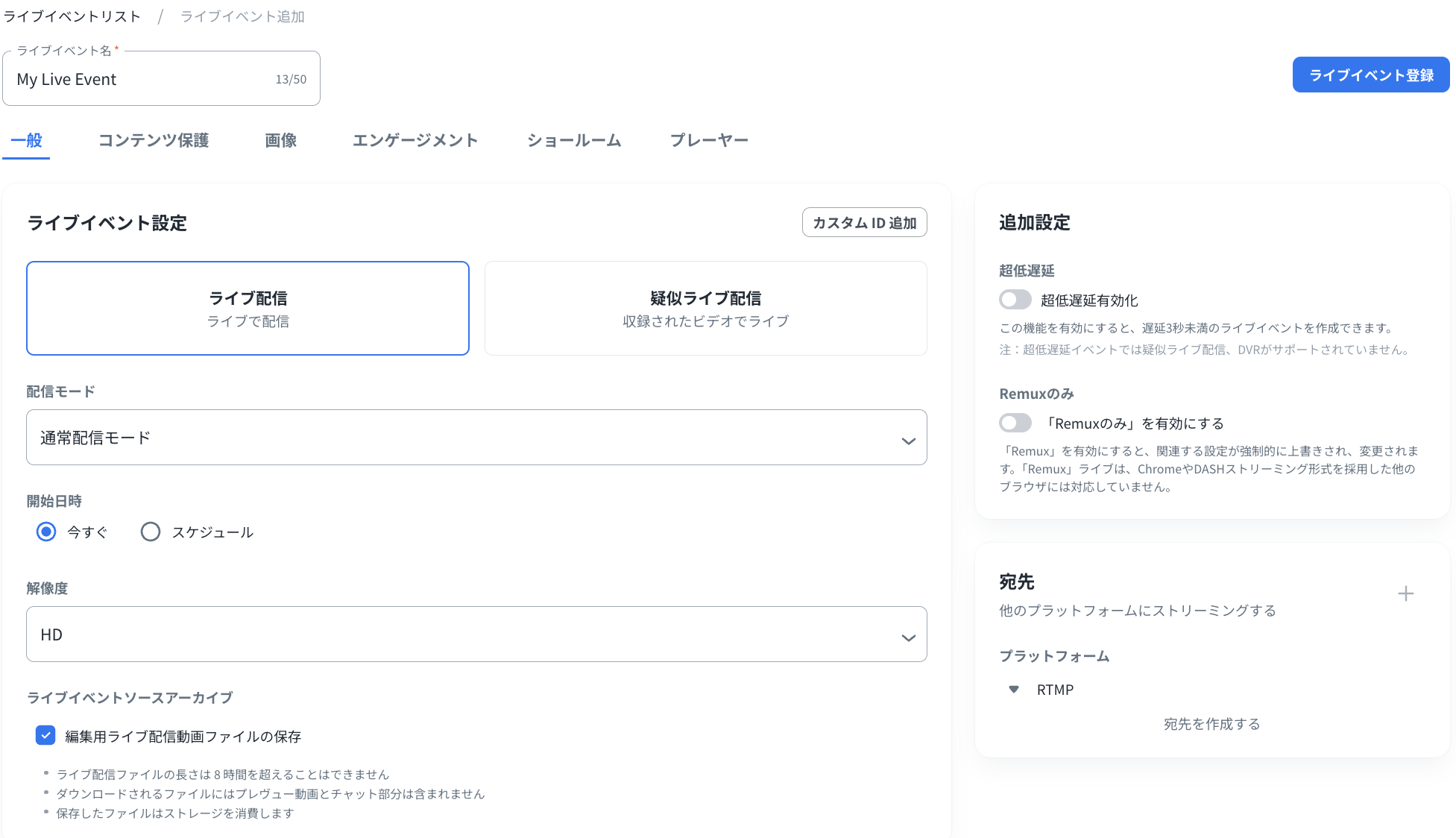The image size is (1456, 838).
Task: Click ライブイベント登録 button
Action: point(1370,75)
